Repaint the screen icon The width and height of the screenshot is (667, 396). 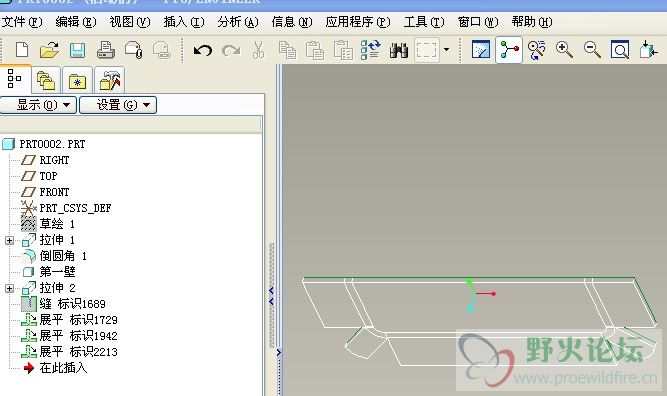pyautogui.click(x=481, y=50)
